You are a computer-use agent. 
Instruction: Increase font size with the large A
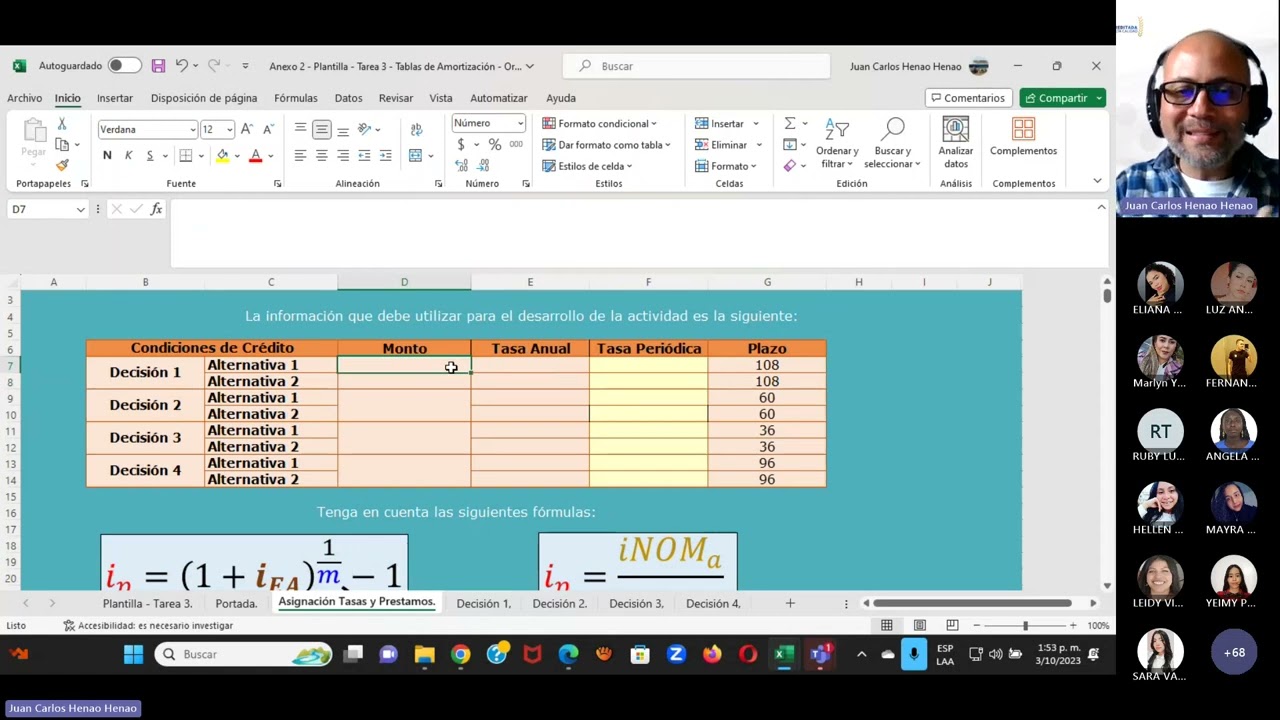tap(246, 130)
